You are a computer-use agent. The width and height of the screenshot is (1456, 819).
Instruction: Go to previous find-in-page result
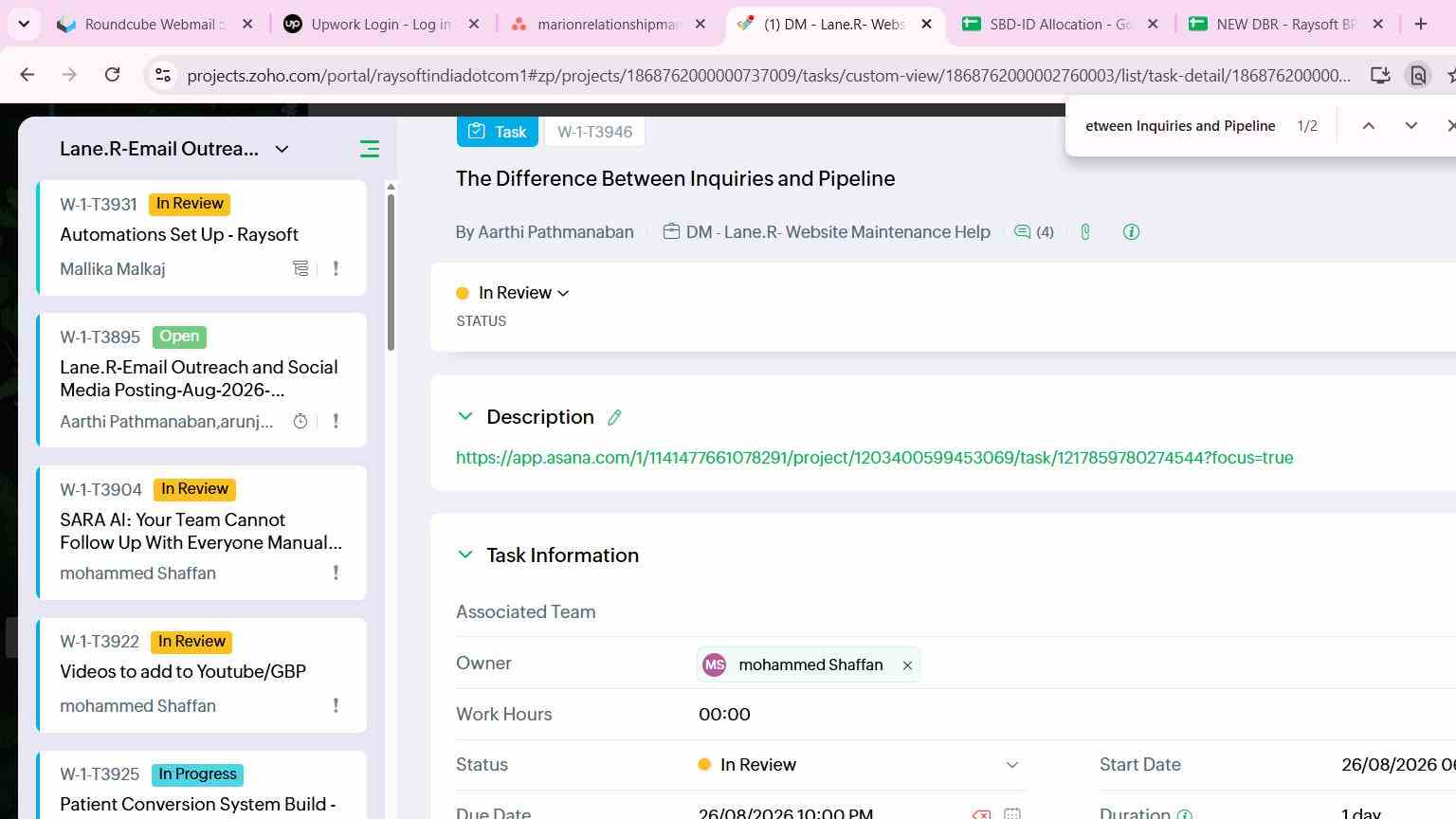click(1369, 126)
